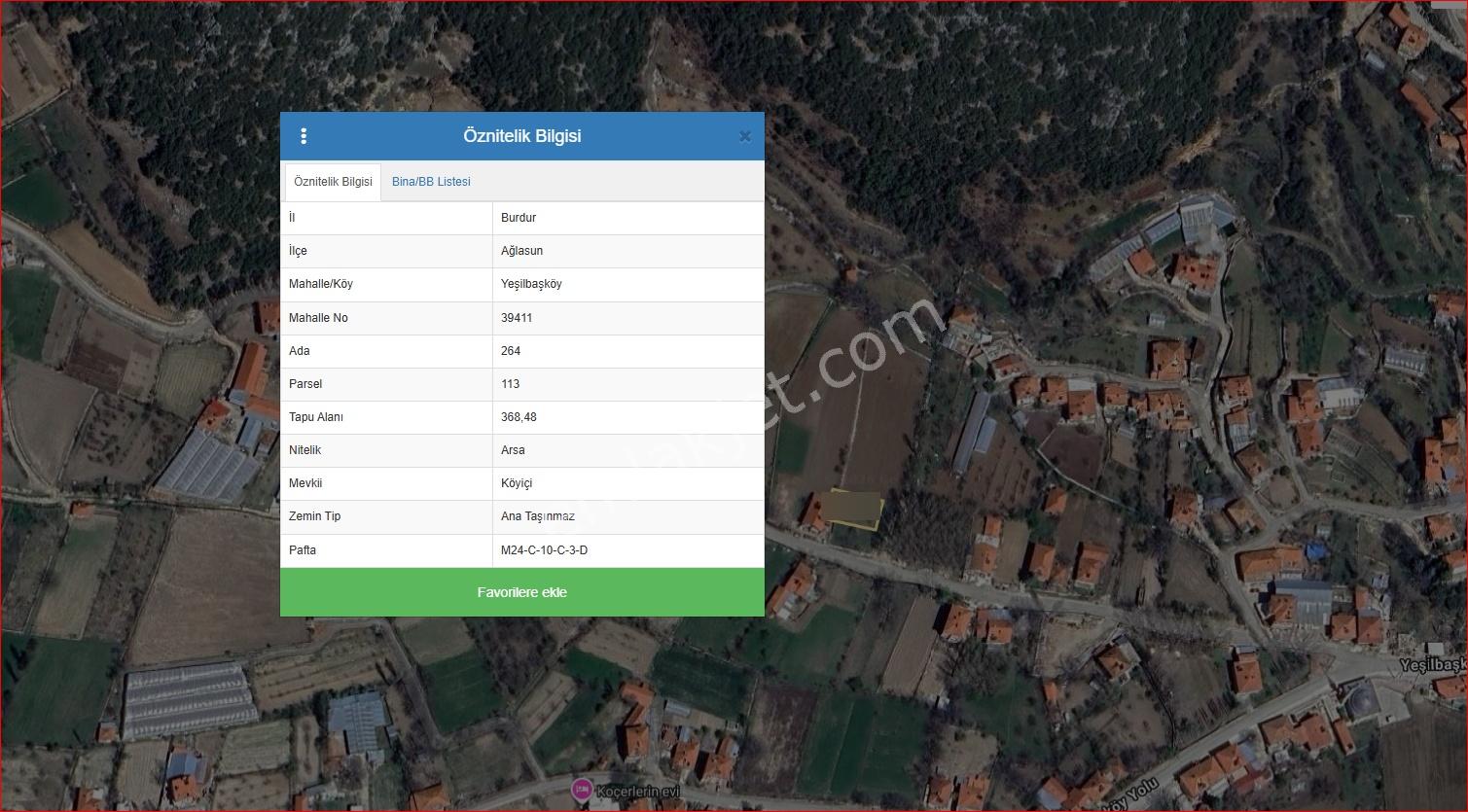Select the Mahalle No value '39411'
The width and height of the screenshot is (1468, 812).
click(x=517, y=318)
